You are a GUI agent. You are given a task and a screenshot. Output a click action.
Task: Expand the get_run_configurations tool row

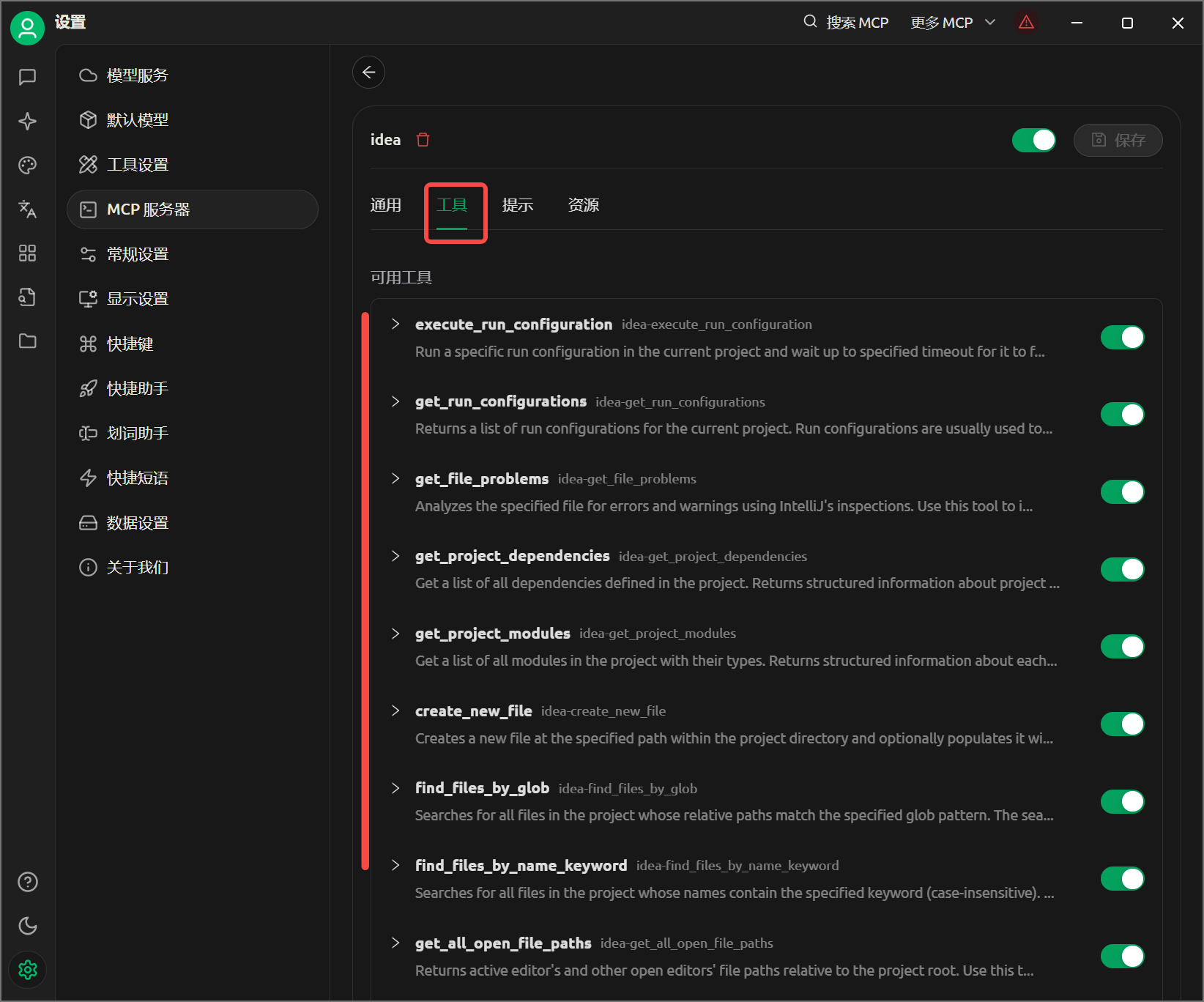pyautogui.click(x=395, y=401)
